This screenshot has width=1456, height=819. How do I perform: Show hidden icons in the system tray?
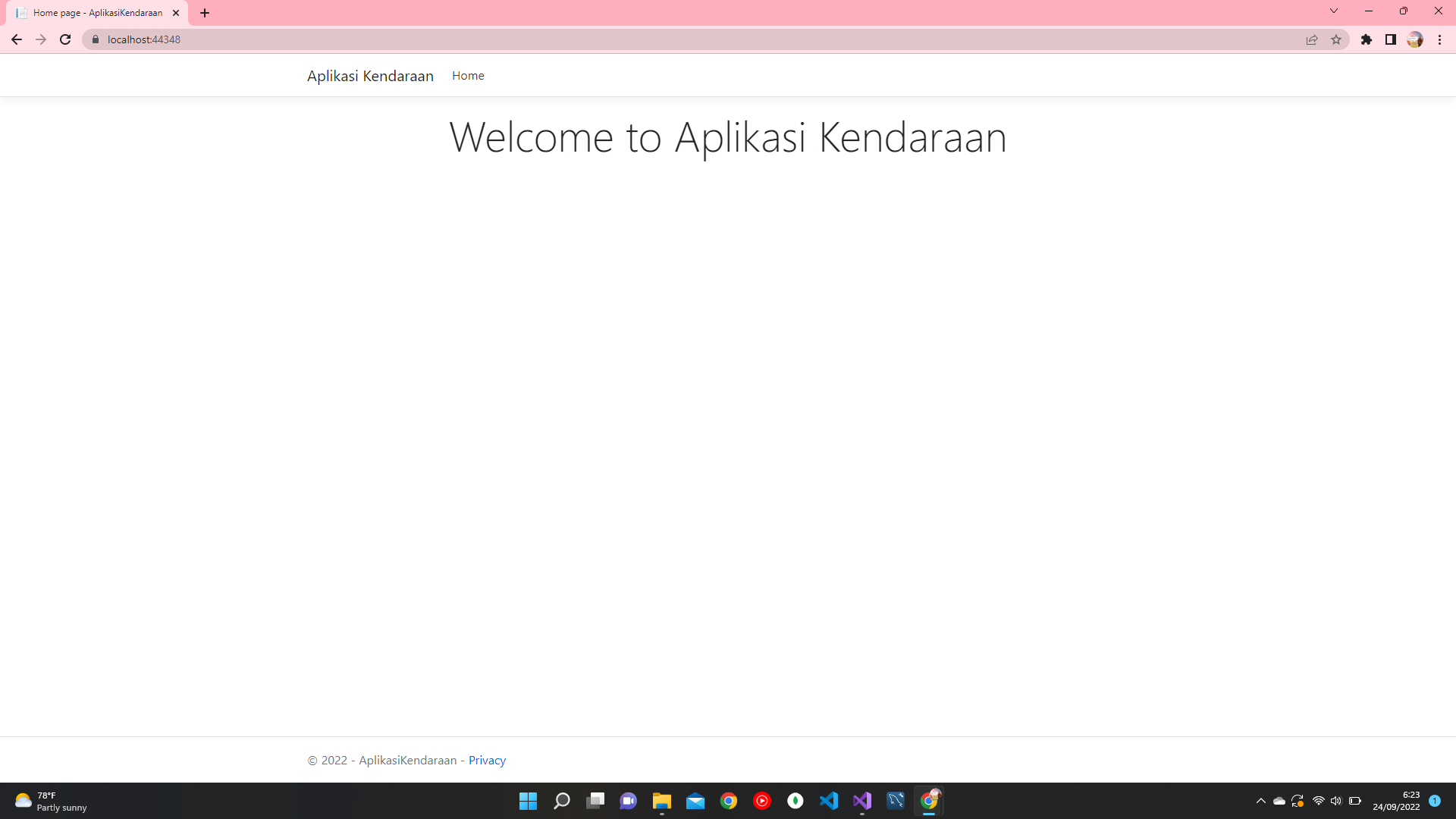coord(1261,801)
